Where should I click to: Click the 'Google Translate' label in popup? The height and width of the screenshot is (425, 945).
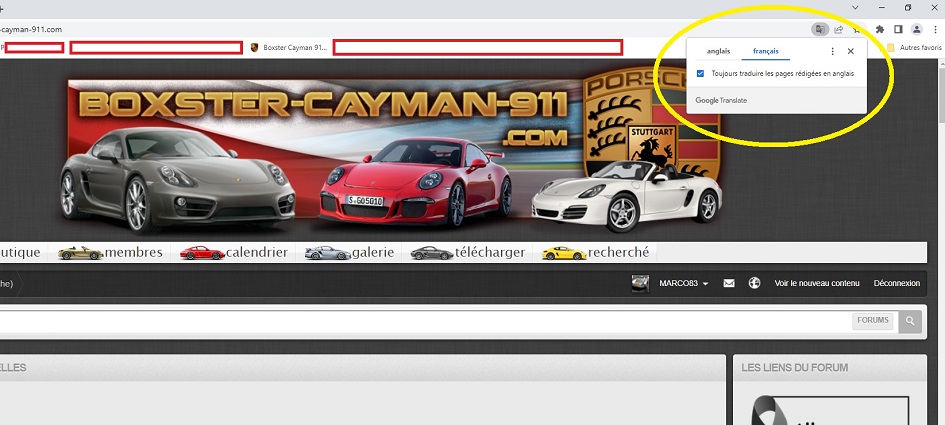tap(721, 100)
